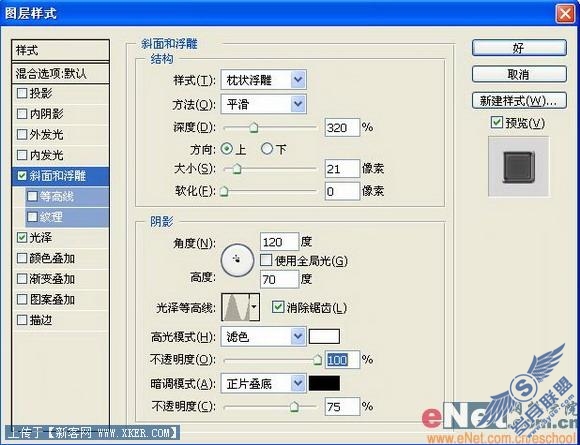Expand the 方法 method dropdown showing 平滑
The image size is (580, 445).
[263, 104]
